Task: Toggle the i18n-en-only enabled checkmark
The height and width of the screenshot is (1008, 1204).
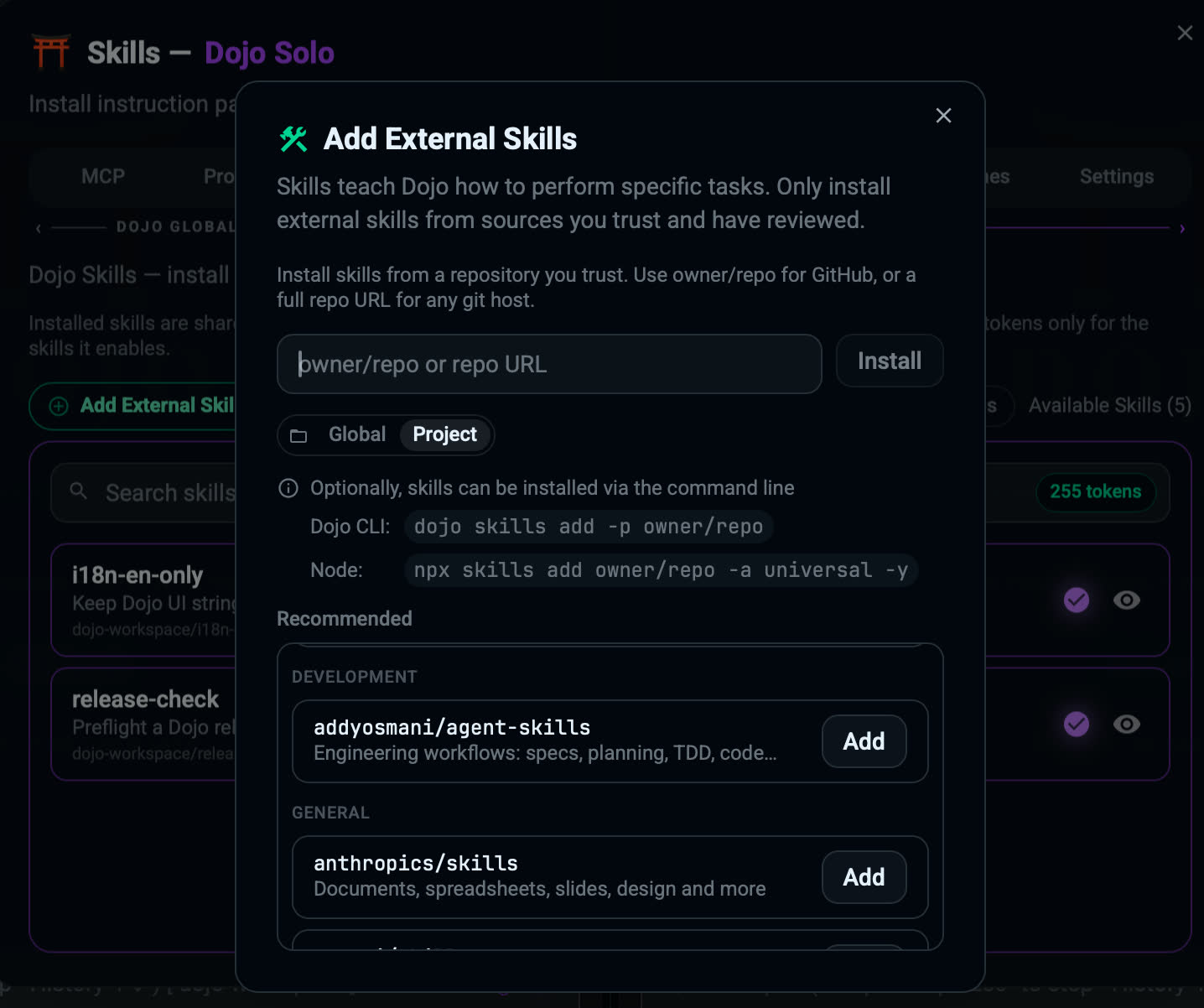Action: point(1077,600)
